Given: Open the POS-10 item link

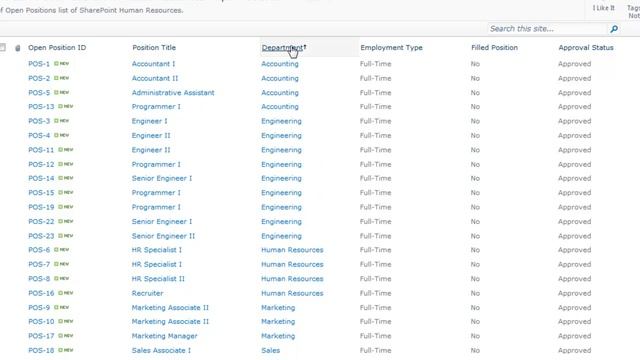Looking at the screenshot, I should tap(41, 322).
